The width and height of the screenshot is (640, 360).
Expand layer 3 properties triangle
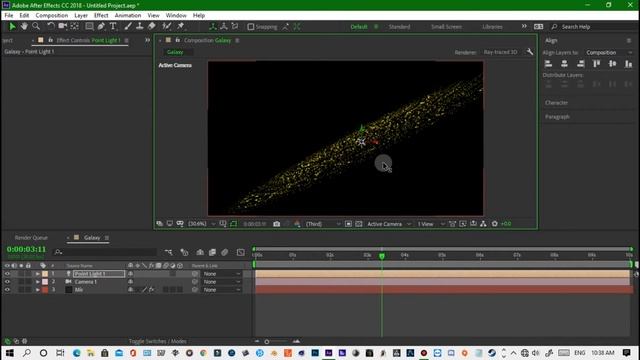tap(38, 290)
